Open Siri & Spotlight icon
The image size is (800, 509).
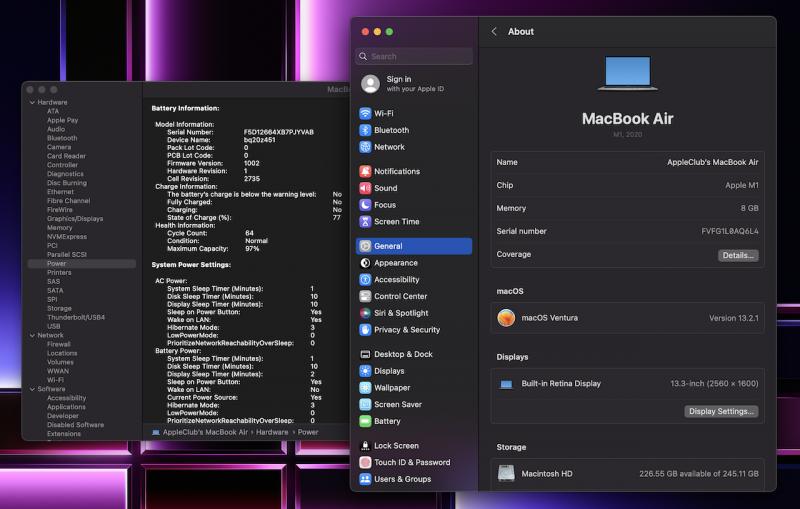point(365,313)
